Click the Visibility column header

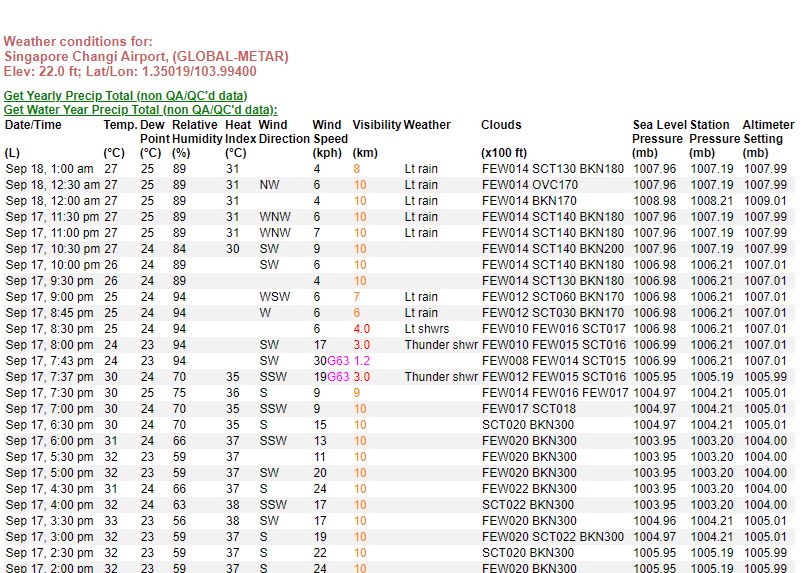[376, 125]
